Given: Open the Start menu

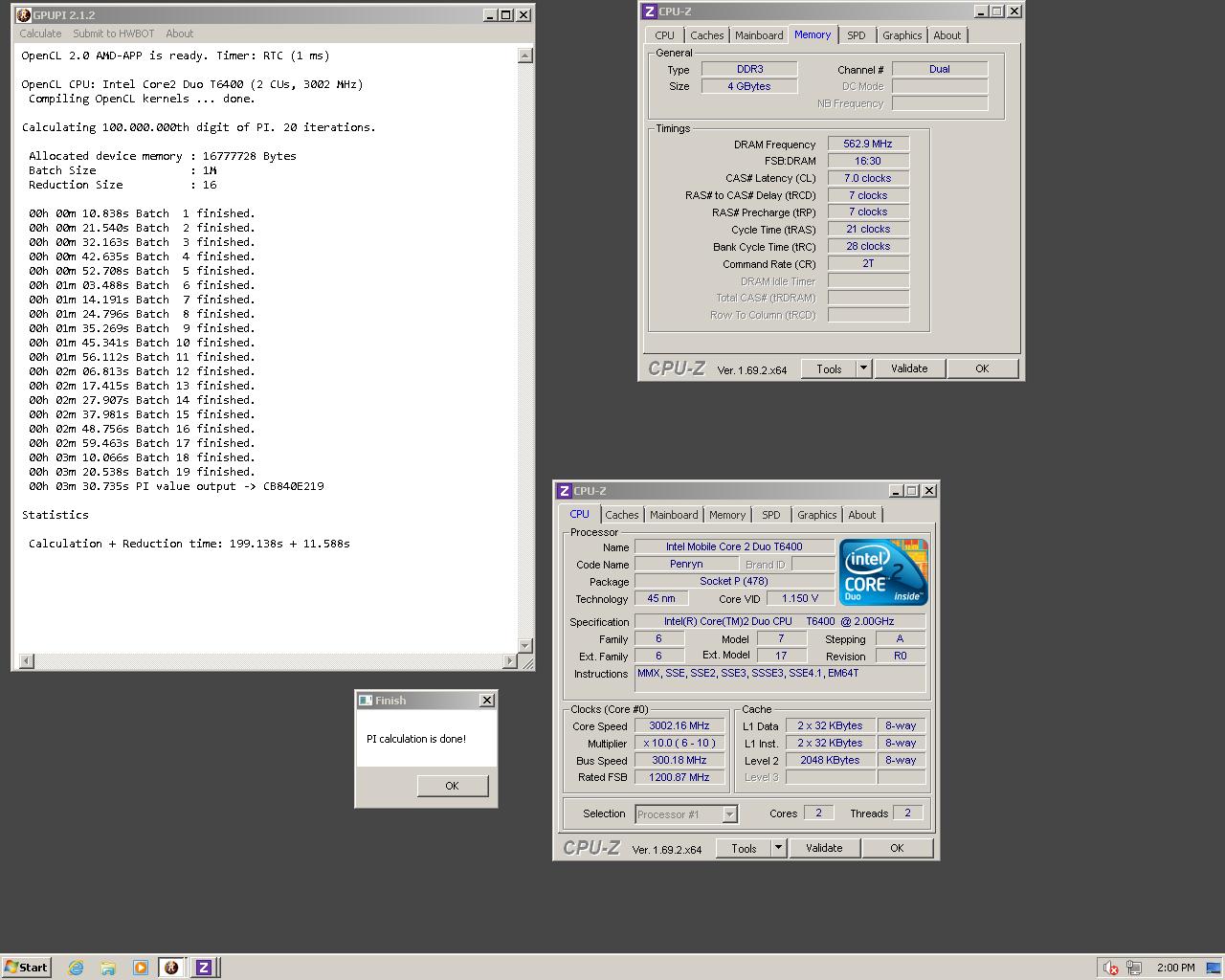Looking at the screenshot, I should (x=27, y=968).
